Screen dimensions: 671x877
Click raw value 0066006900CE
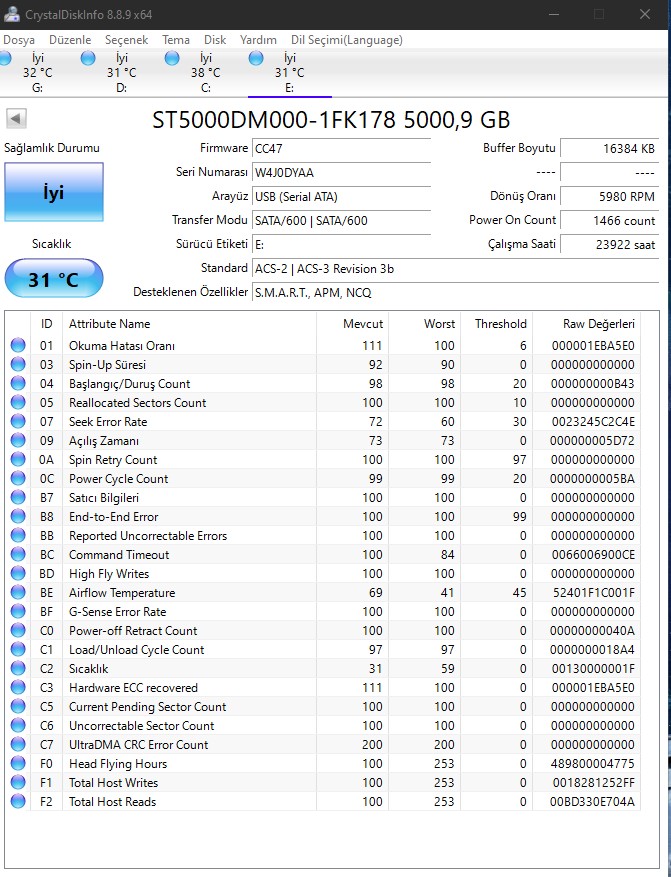[x=593, y=555]
